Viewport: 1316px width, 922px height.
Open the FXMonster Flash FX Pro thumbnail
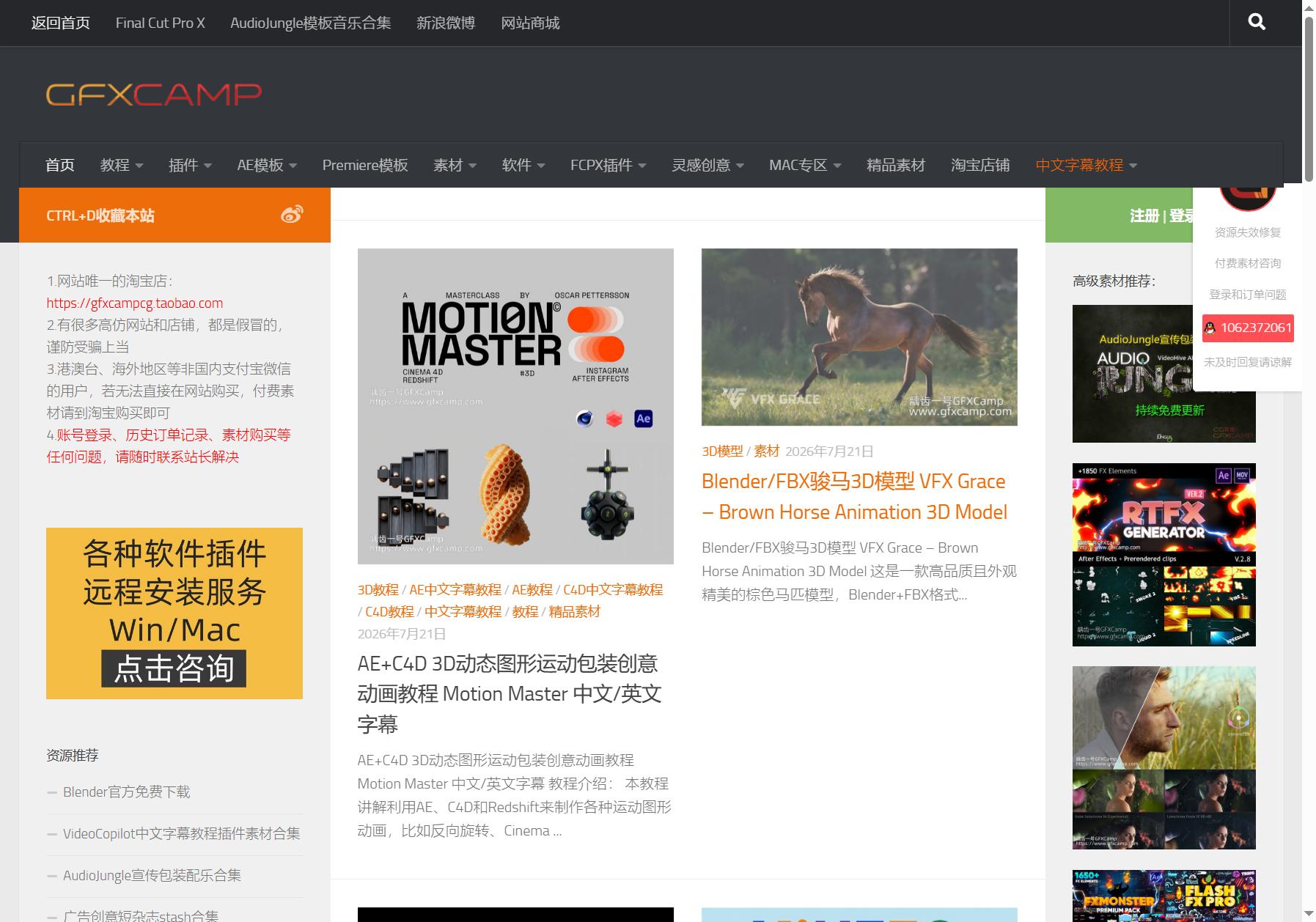[1164, 896]
